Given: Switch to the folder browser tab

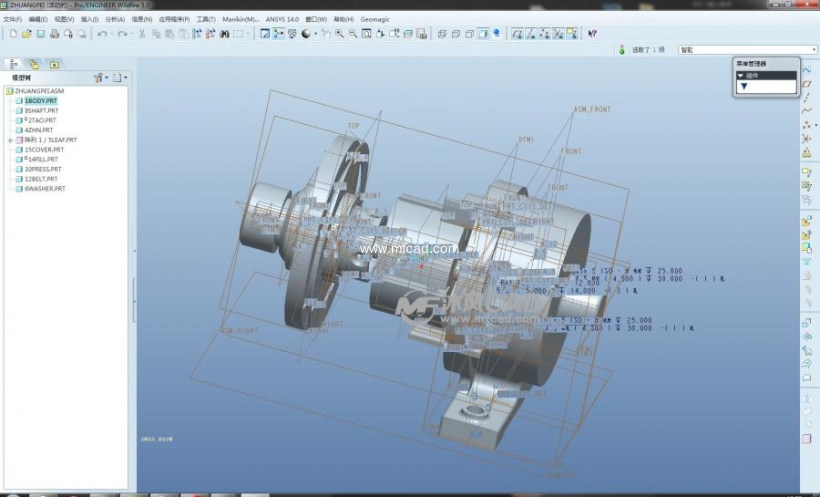Looking at the screenshot, I should pos(33,64).
